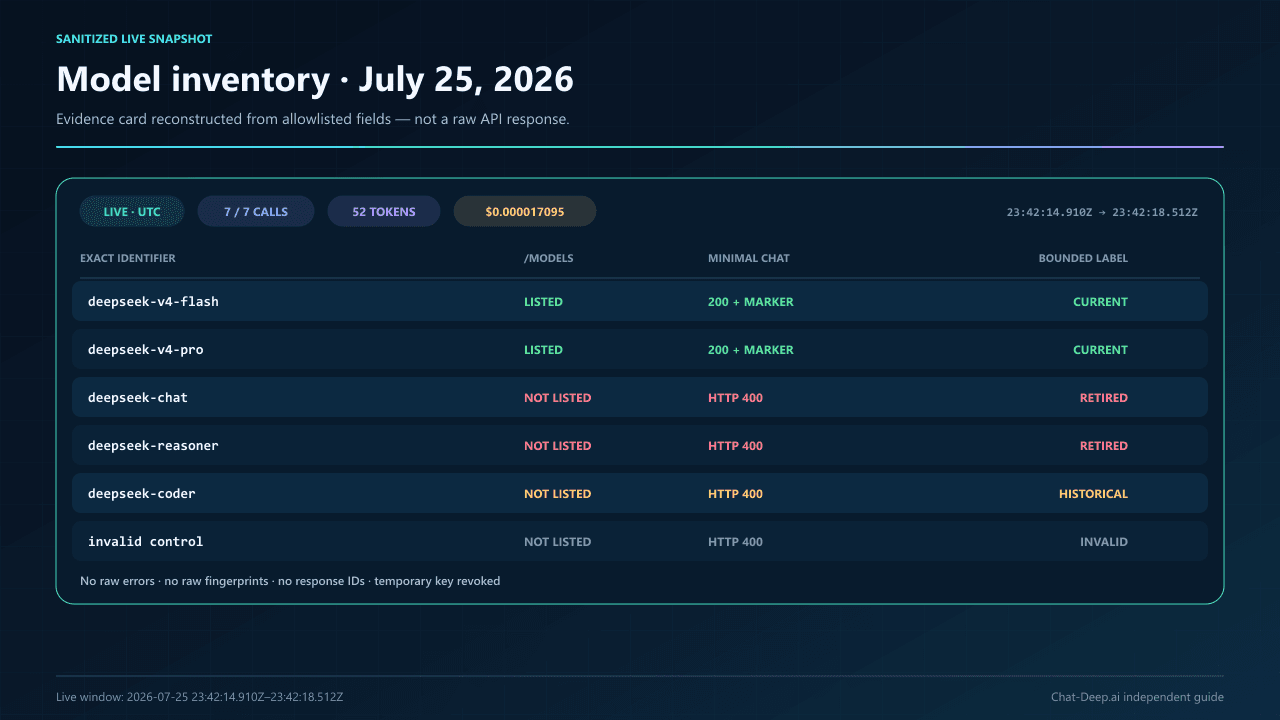1280x720 pixels.
Task: Click the Chat-Deep.ai independent guide text
Action: (x=1137, y=697)
